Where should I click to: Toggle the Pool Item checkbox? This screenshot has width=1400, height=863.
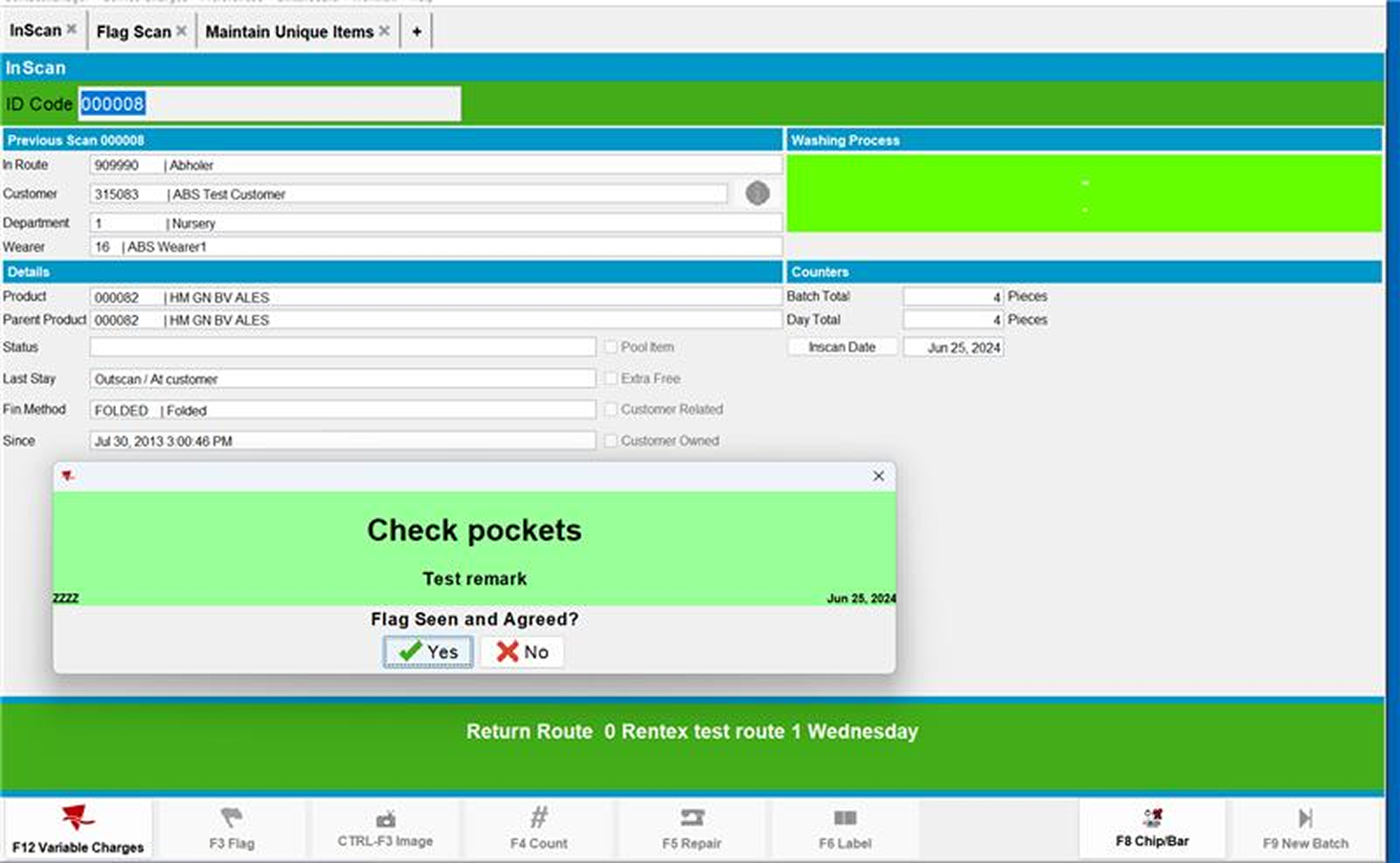[611, 347]
